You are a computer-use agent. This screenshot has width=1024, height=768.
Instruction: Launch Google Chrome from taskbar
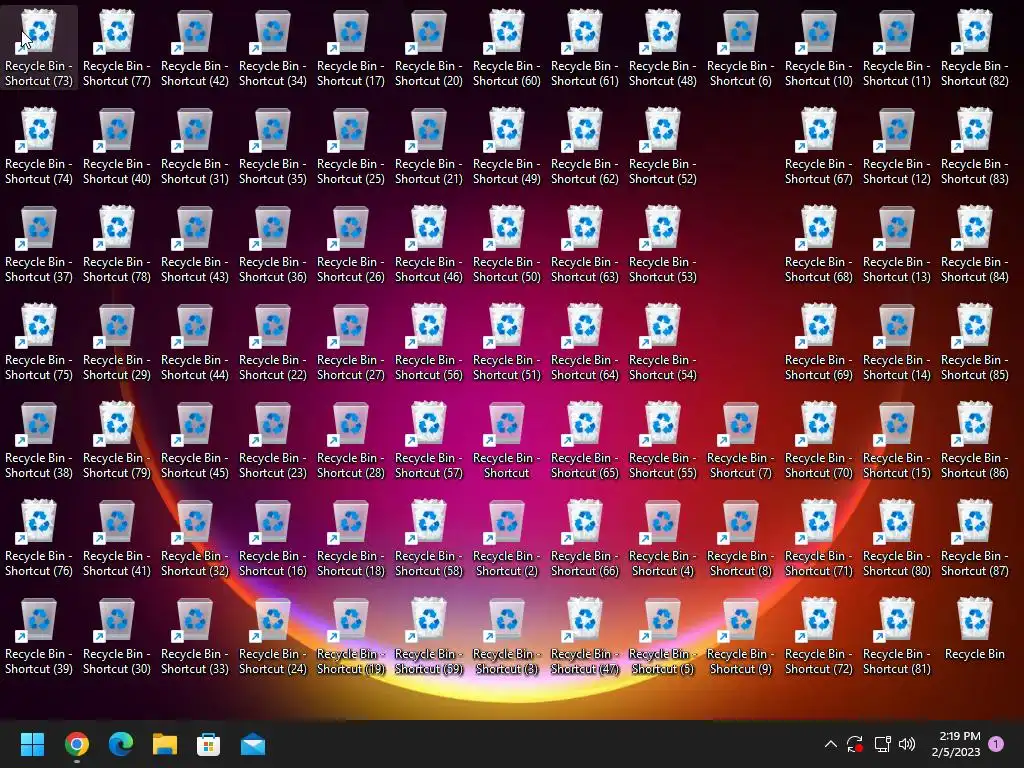(76, 744)
